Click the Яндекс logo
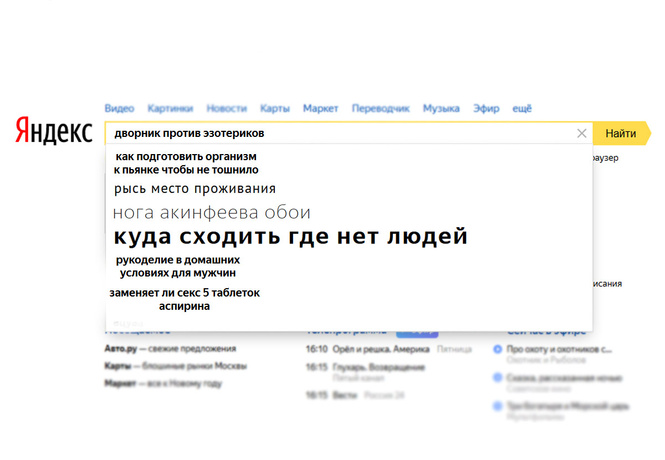The width and height of the screenshot is (665, 460). (x=54, y=130)
